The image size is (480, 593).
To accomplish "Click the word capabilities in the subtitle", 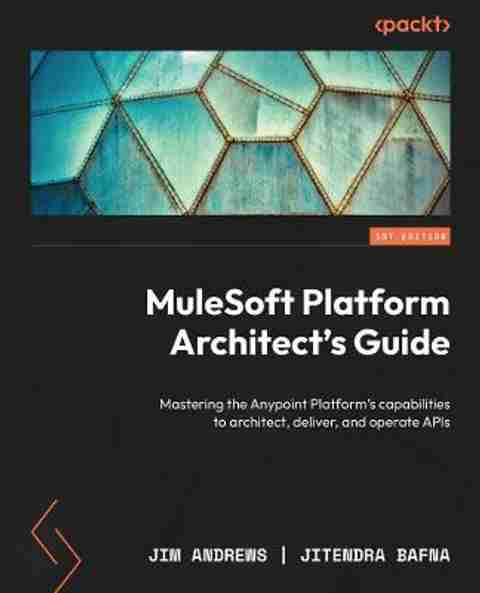I will 414,404.
